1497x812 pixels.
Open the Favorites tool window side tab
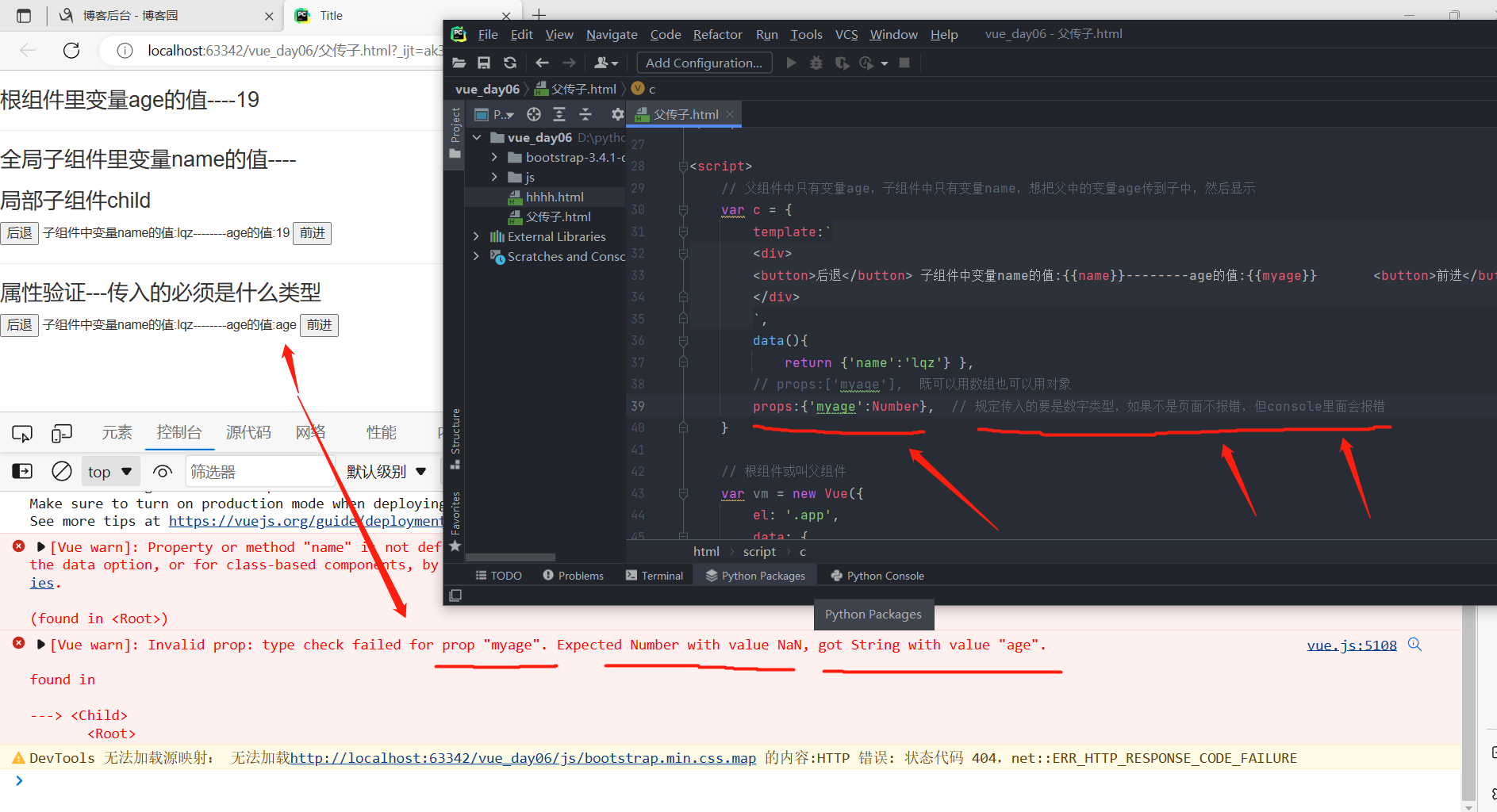[455, 520]
